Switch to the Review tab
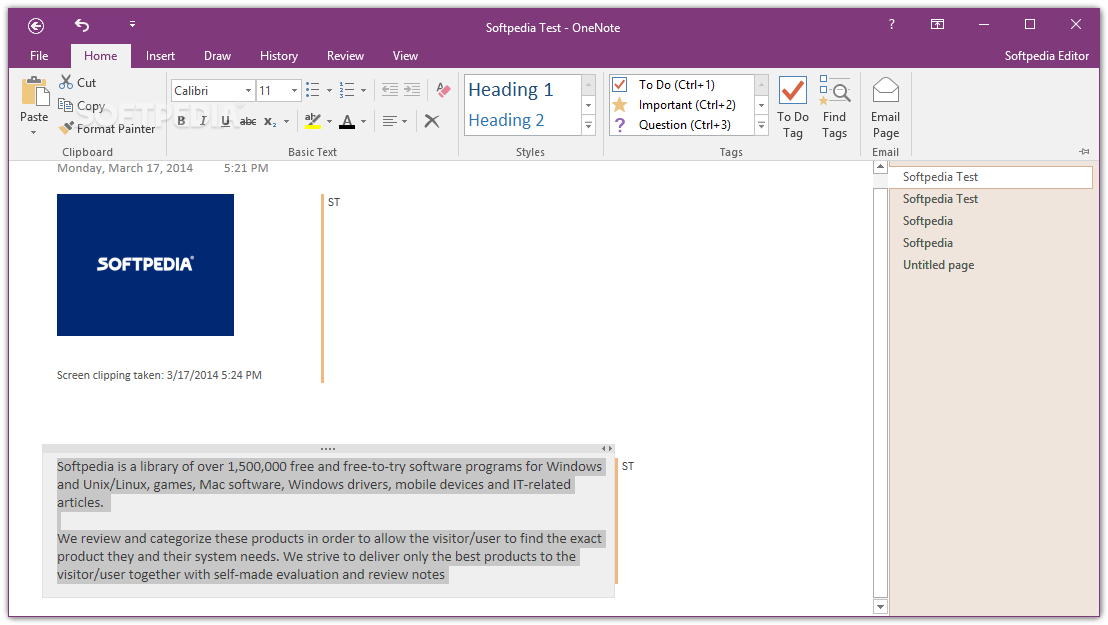Viewport: 1108px width, 625px height. [x=345, y=56]
